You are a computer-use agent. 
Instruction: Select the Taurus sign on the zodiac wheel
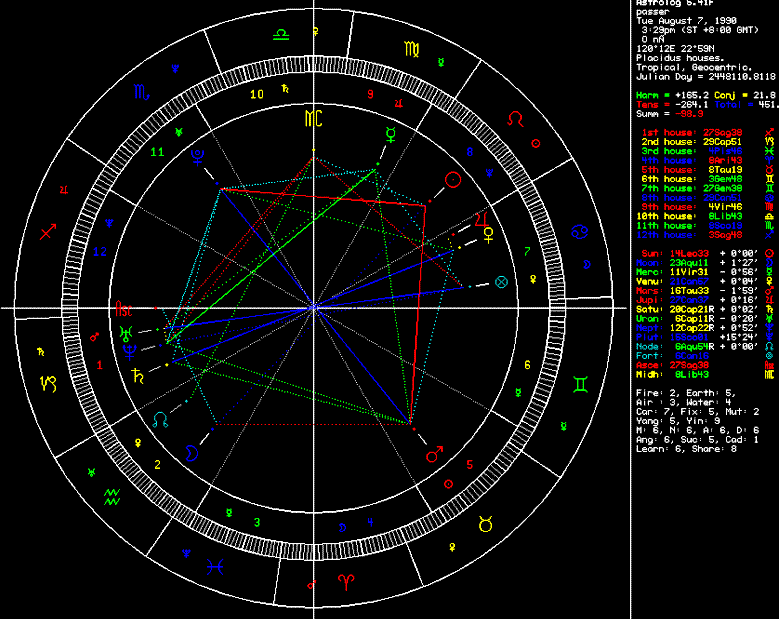[x=489, y=523]
